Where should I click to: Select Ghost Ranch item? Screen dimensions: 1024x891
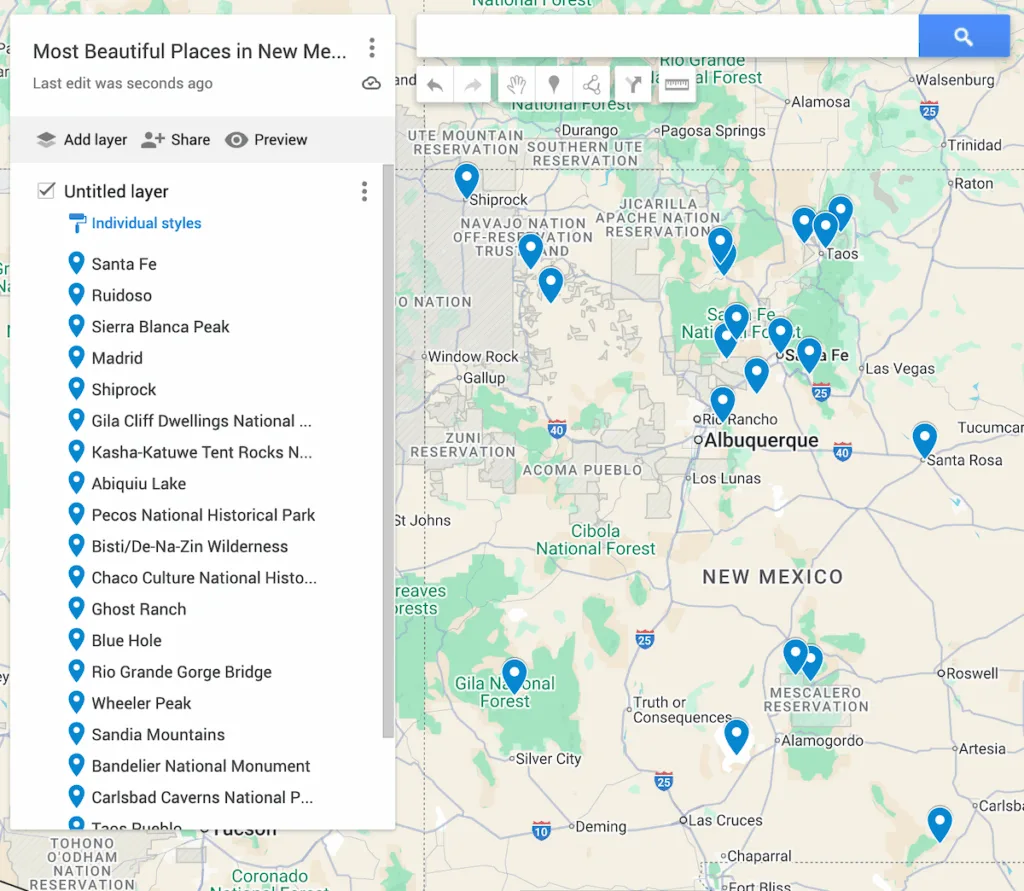tap(138, 609)
